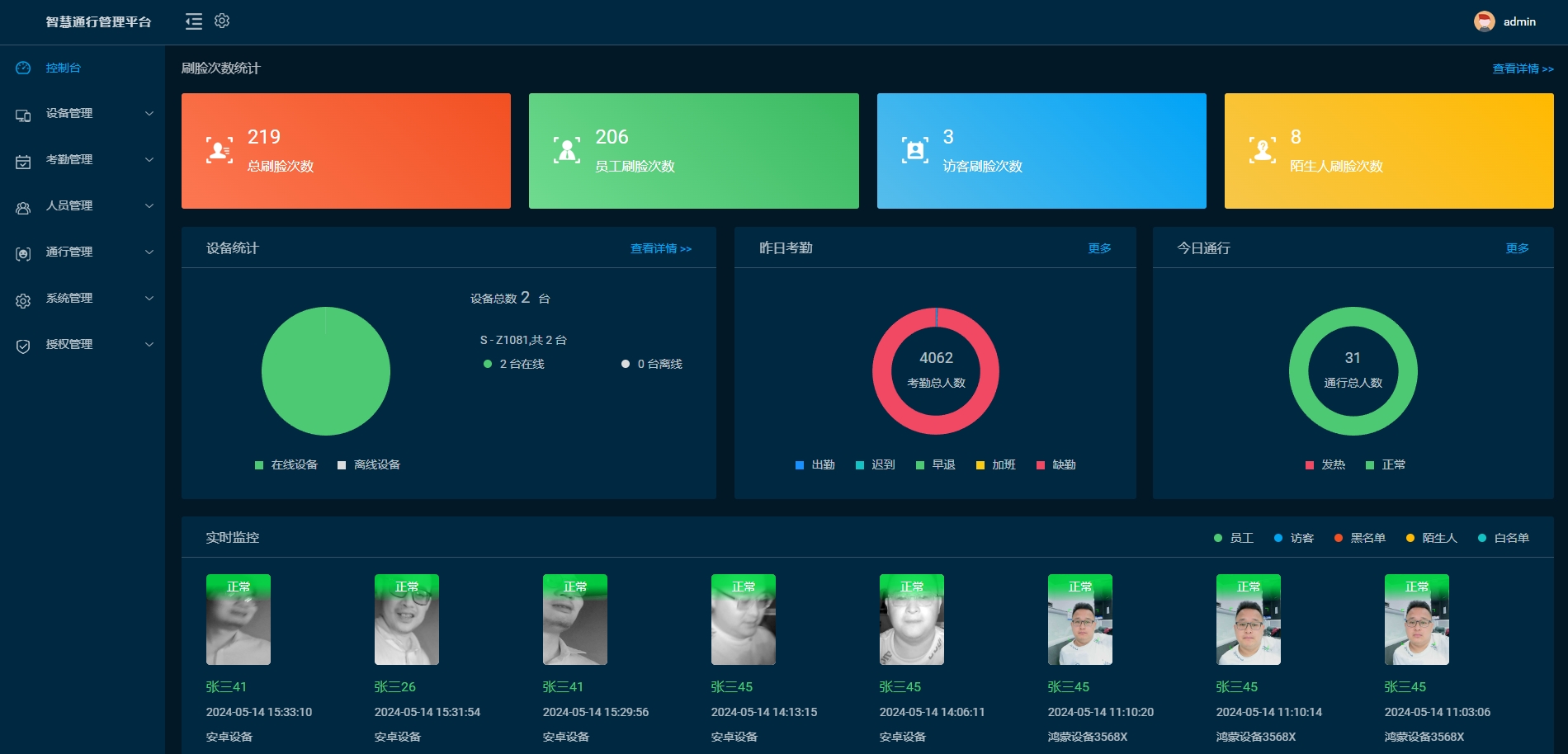Viewport: 1568px width, 754px height.
Task: Click the 员工刷脸次数 employee icon
Action: (x=566, y=150)
